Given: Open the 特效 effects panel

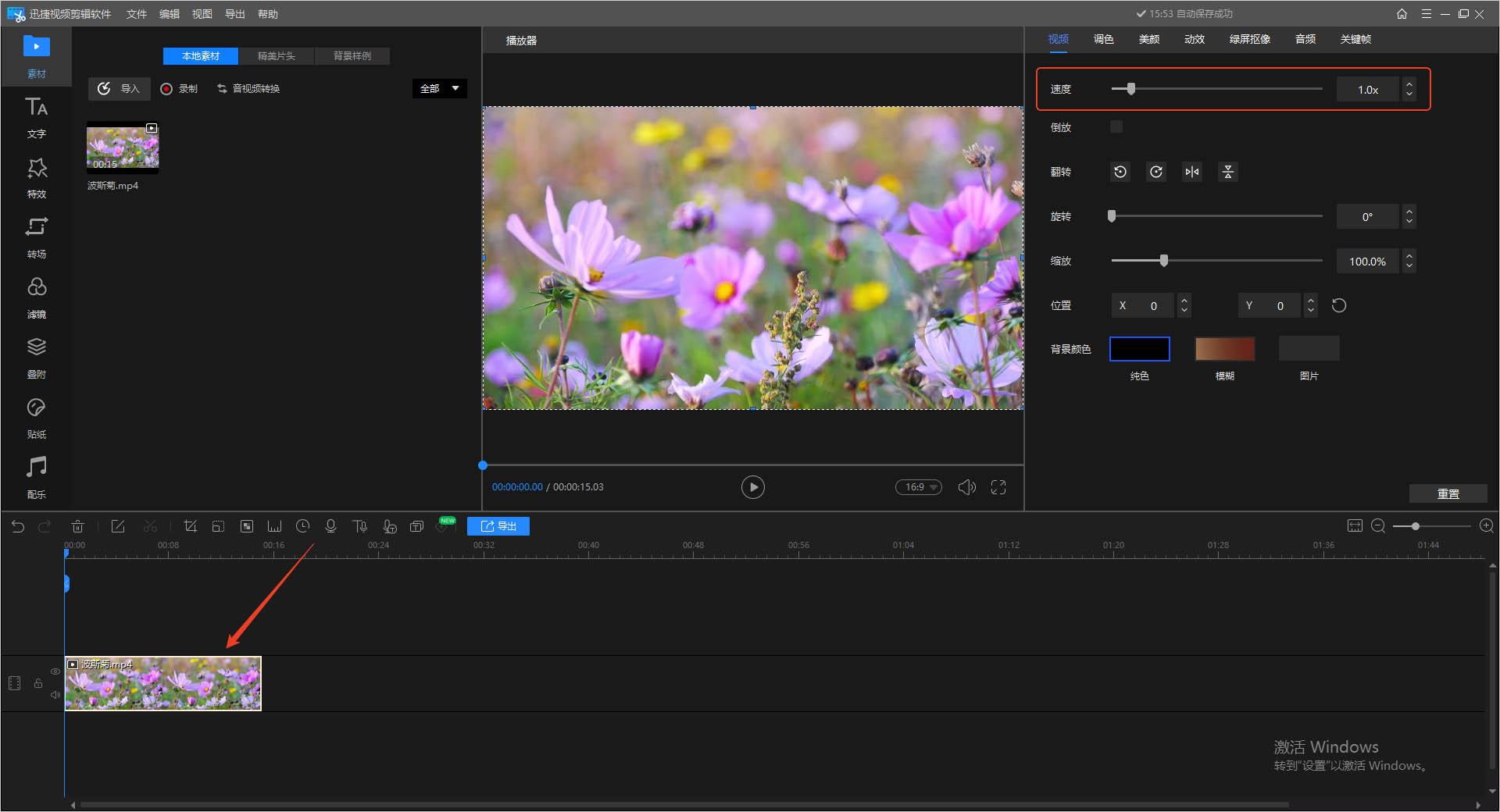Looking at the screenshot, I should [x=36, y=177].
